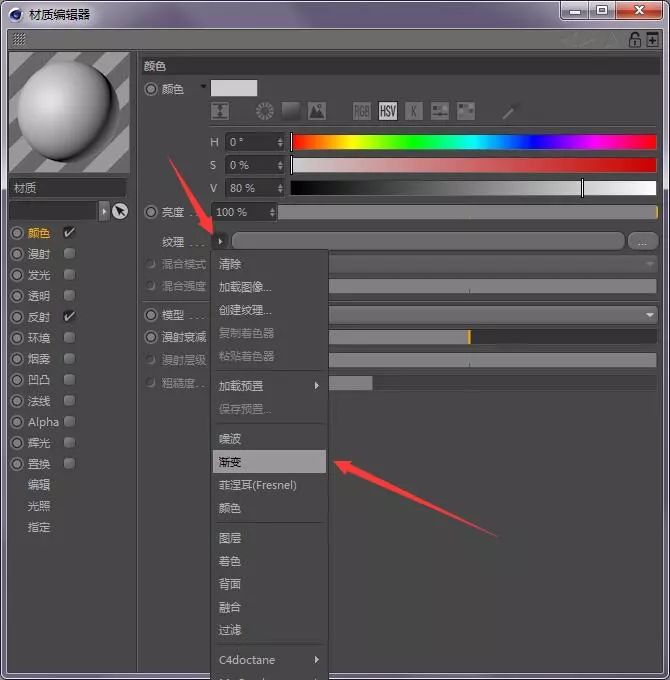Open the color swatches icon
Image resolution: width=670 pixels, height=680 pixels.
pos(466,111)
